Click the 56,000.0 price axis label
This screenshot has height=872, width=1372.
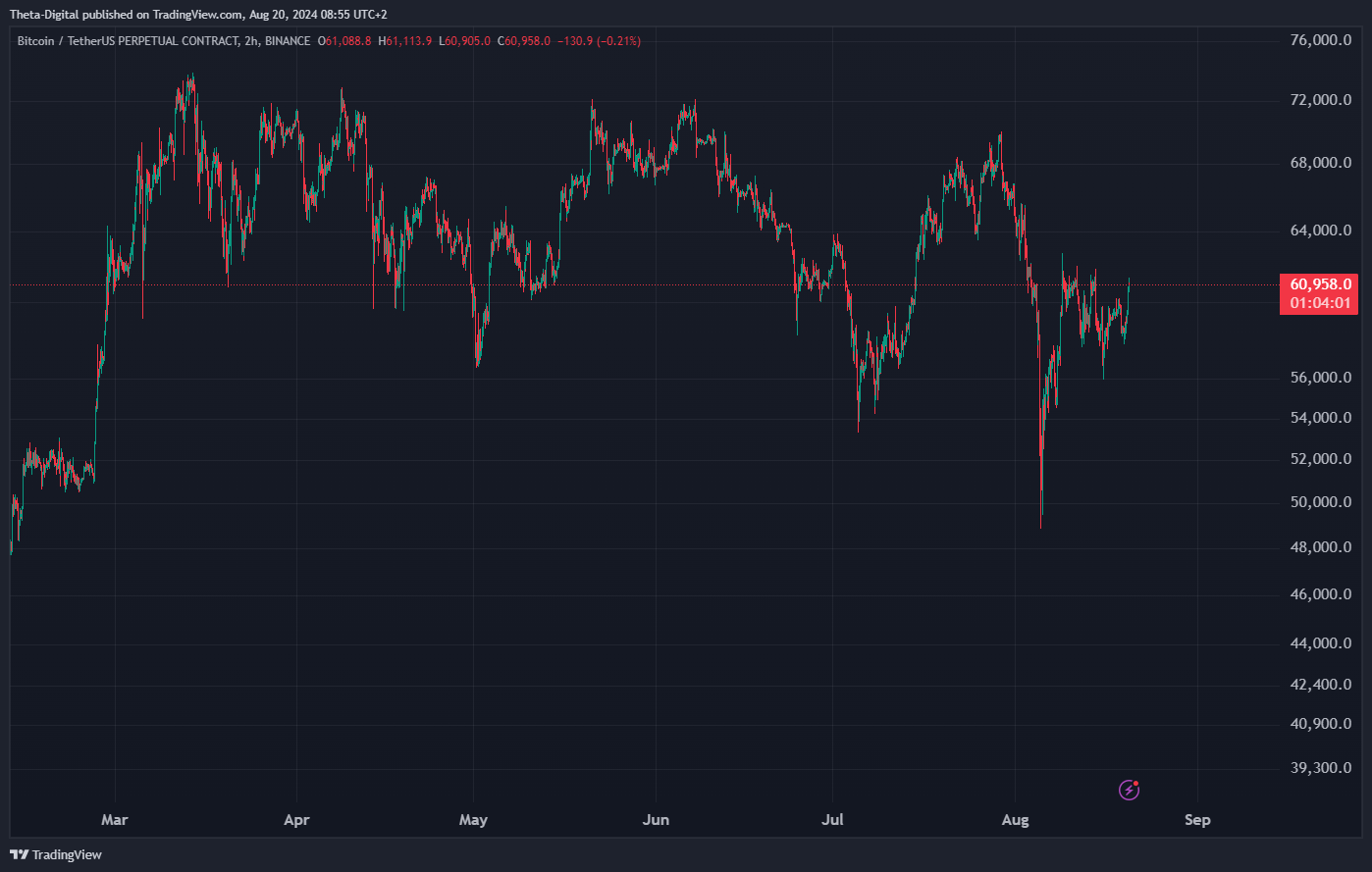point(1320,378)
